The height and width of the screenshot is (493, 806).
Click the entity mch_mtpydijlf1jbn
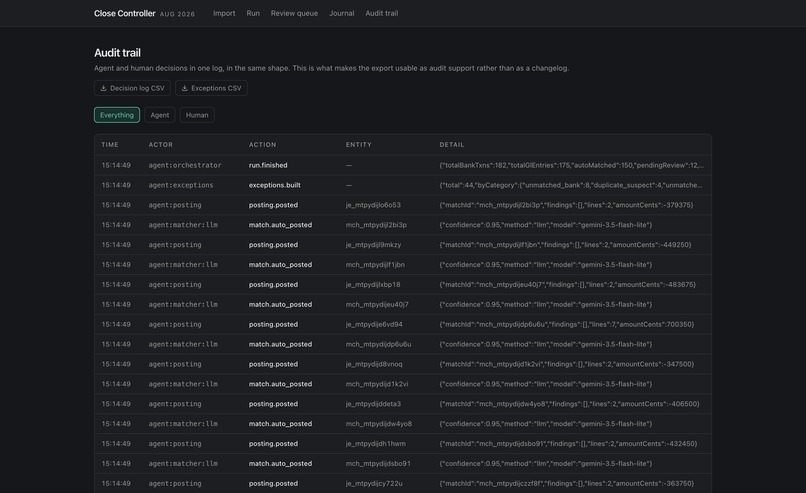point(375,265)
